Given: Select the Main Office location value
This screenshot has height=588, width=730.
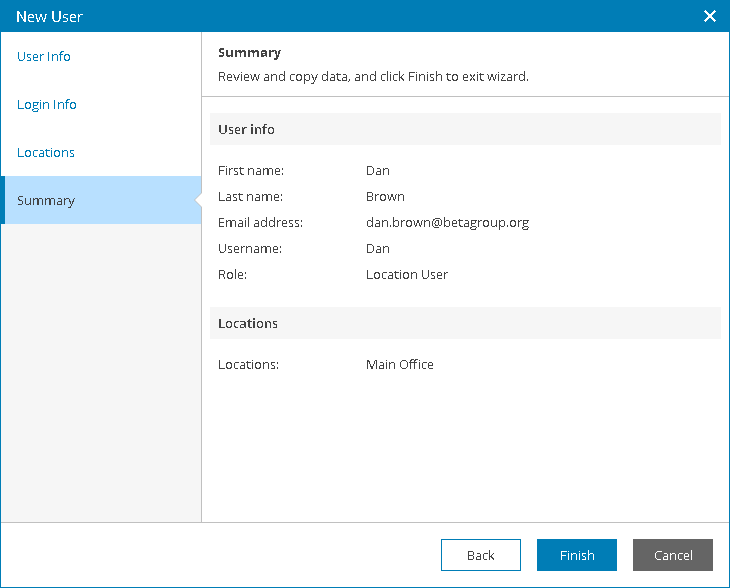Looking at the screenshot, I should pyautogui.click(x=399, y=365).
